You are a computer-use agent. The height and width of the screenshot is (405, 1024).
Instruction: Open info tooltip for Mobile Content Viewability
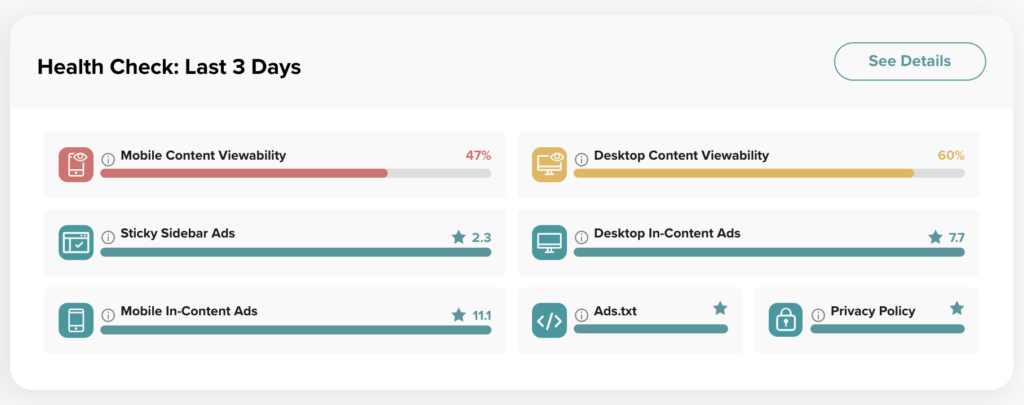(108, 157)
